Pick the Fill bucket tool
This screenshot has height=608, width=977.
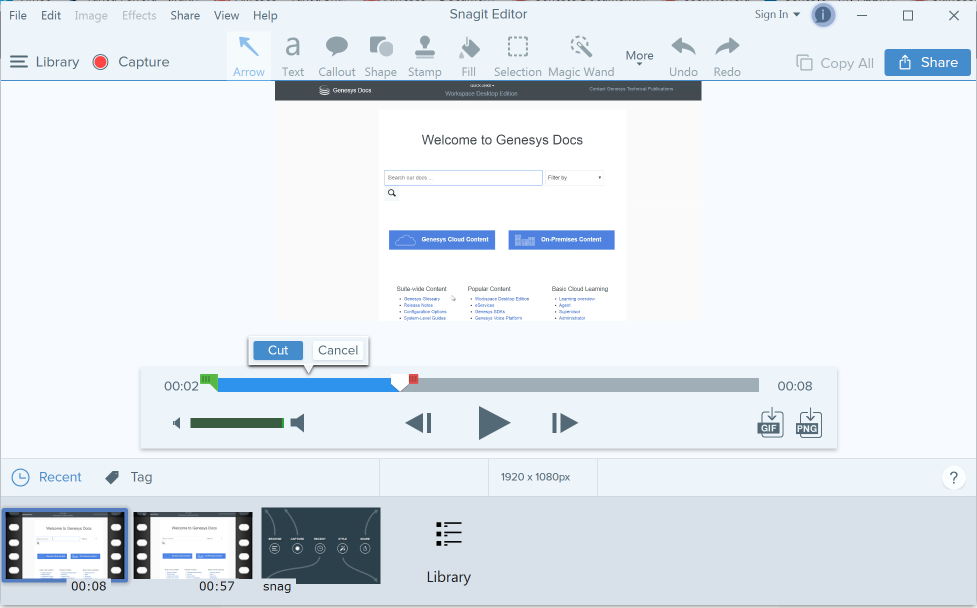click(x=468, y=55)
